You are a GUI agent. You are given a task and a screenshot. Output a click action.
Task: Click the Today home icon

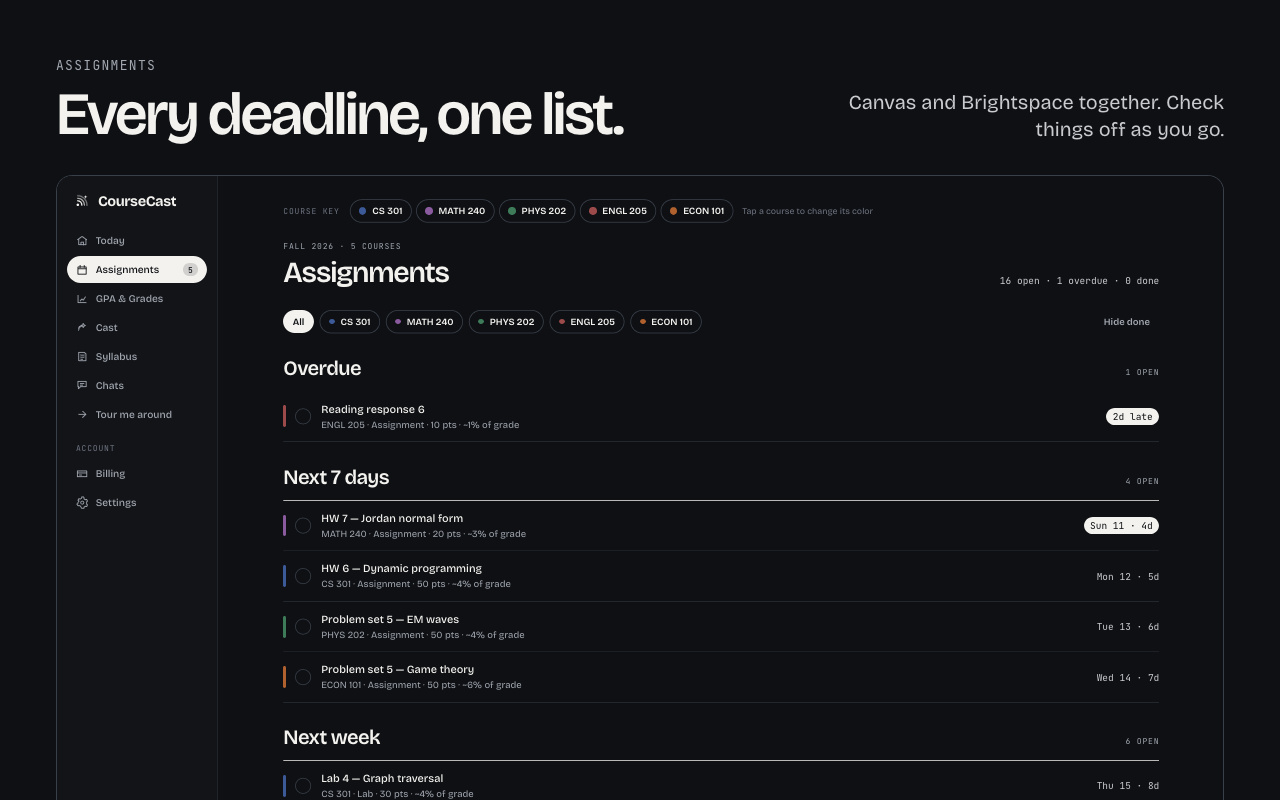click(82, 240)
